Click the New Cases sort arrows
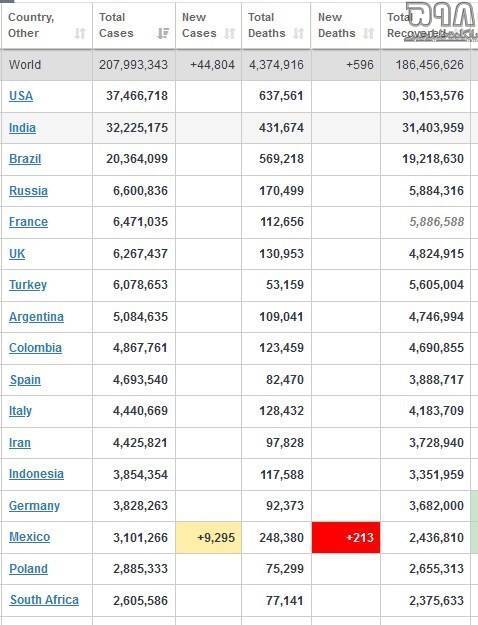478x625 pixels. [x=230, y=33]
